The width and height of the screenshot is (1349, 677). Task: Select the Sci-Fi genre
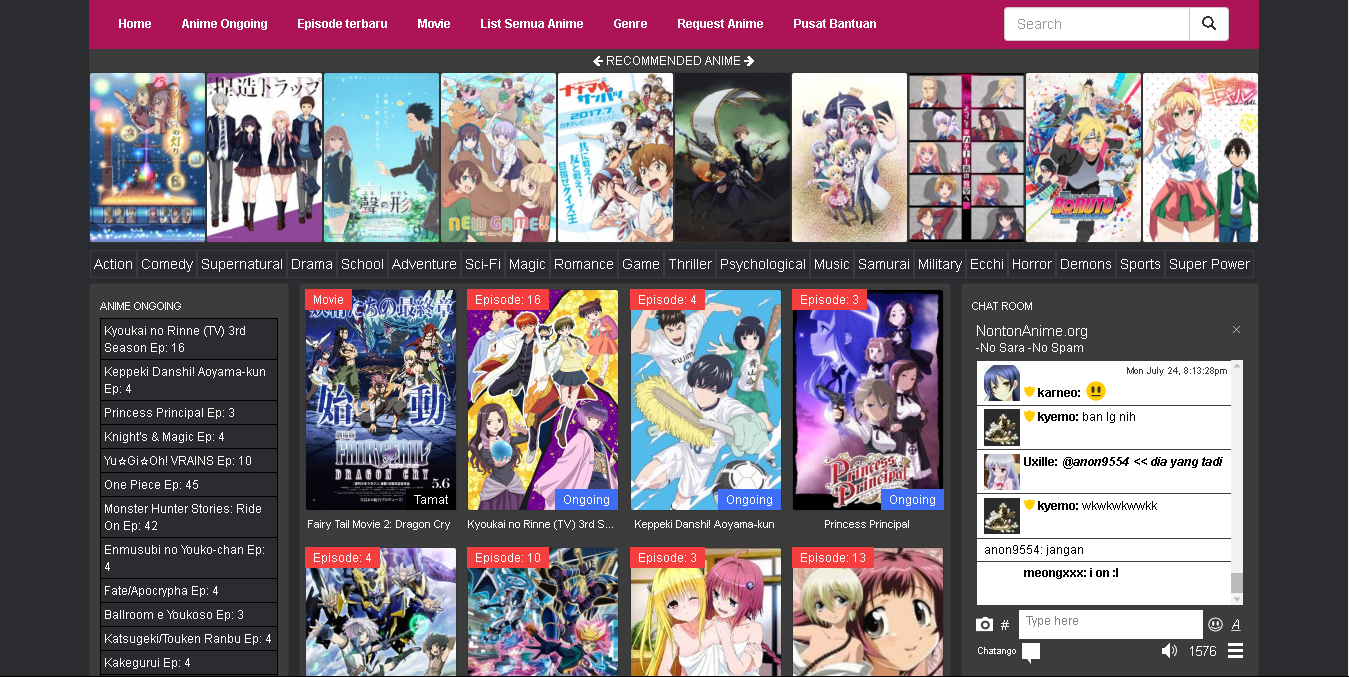[483, 264]
